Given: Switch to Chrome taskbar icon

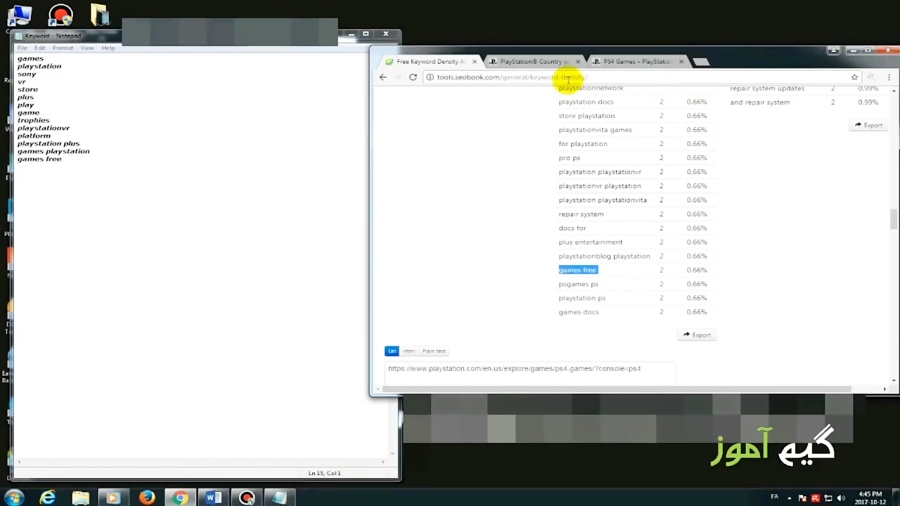Looking at the screenshot, I should pyautogui.click(x=180, y=497).
